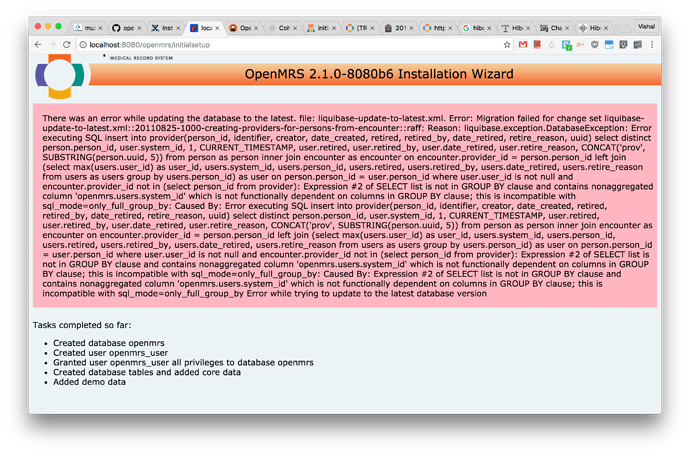Close the '201' tab
Screen dimensions: 690x455
(x=411, y=28)
